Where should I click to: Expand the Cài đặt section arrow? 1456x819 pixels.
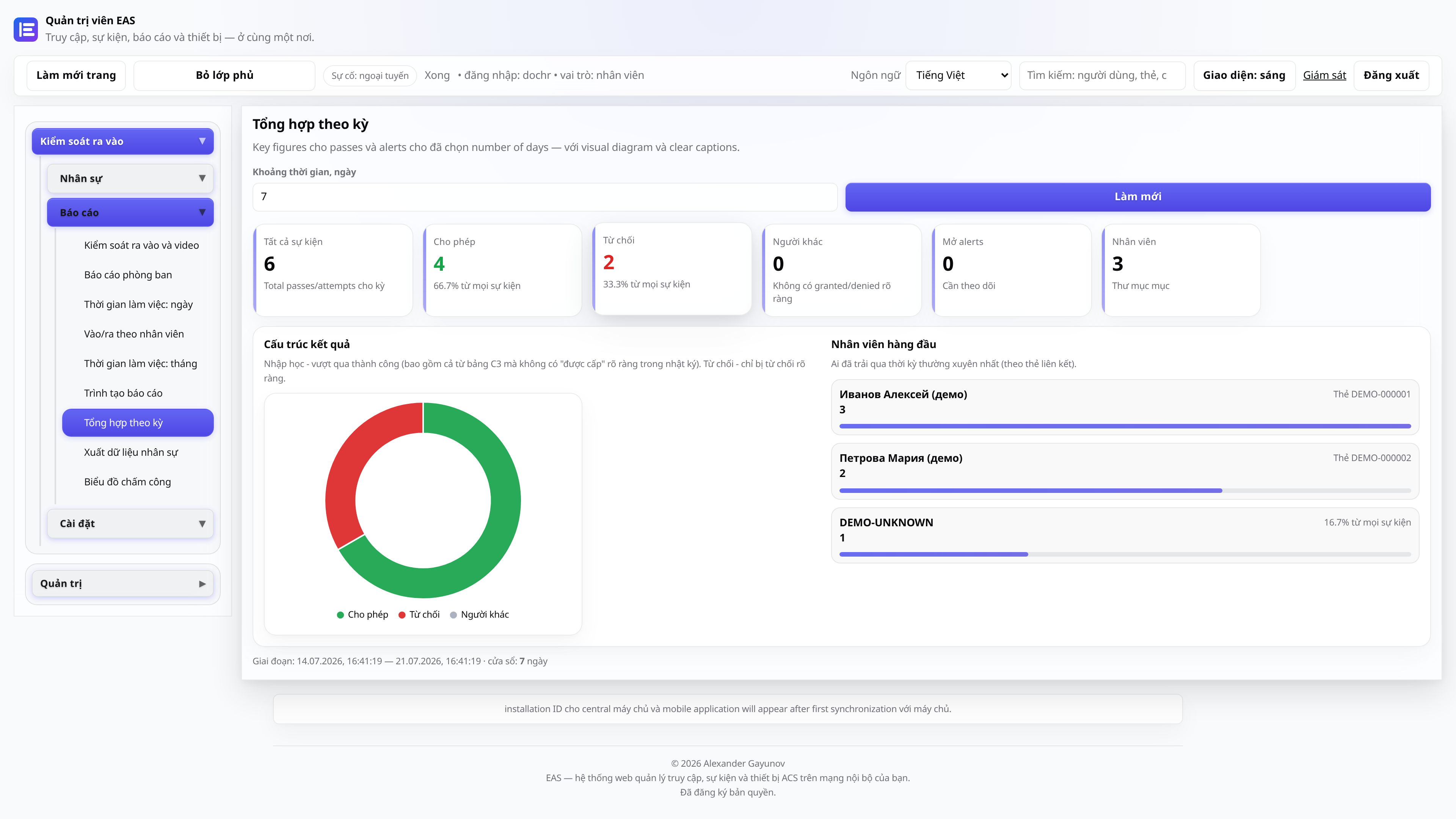tap(202, 523)
